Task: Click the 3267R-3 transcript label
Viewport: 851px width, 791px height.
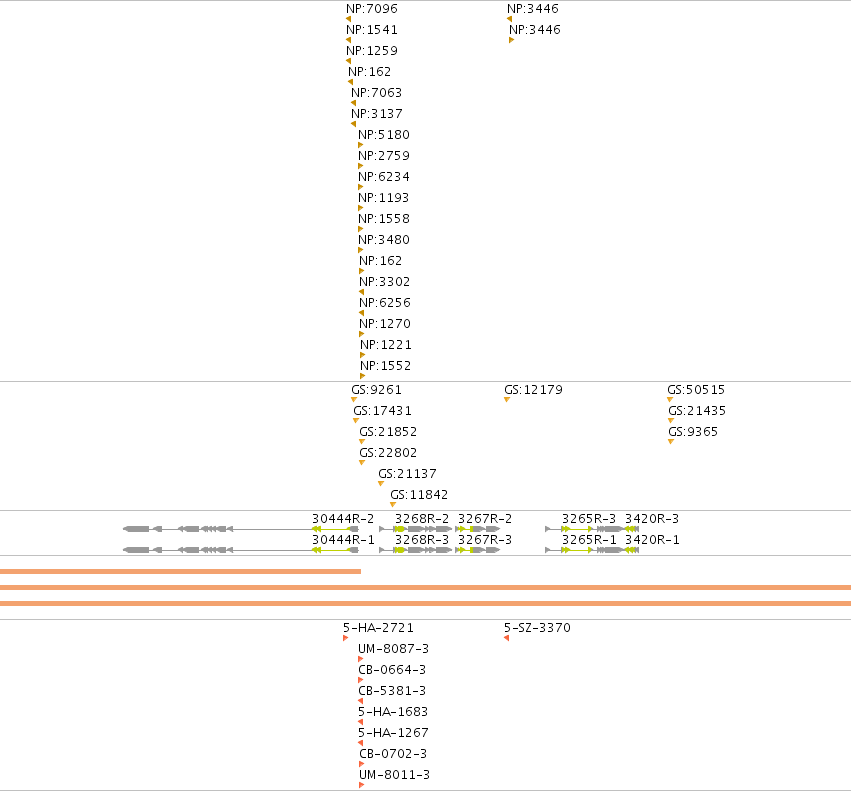Action: point(485,540)
